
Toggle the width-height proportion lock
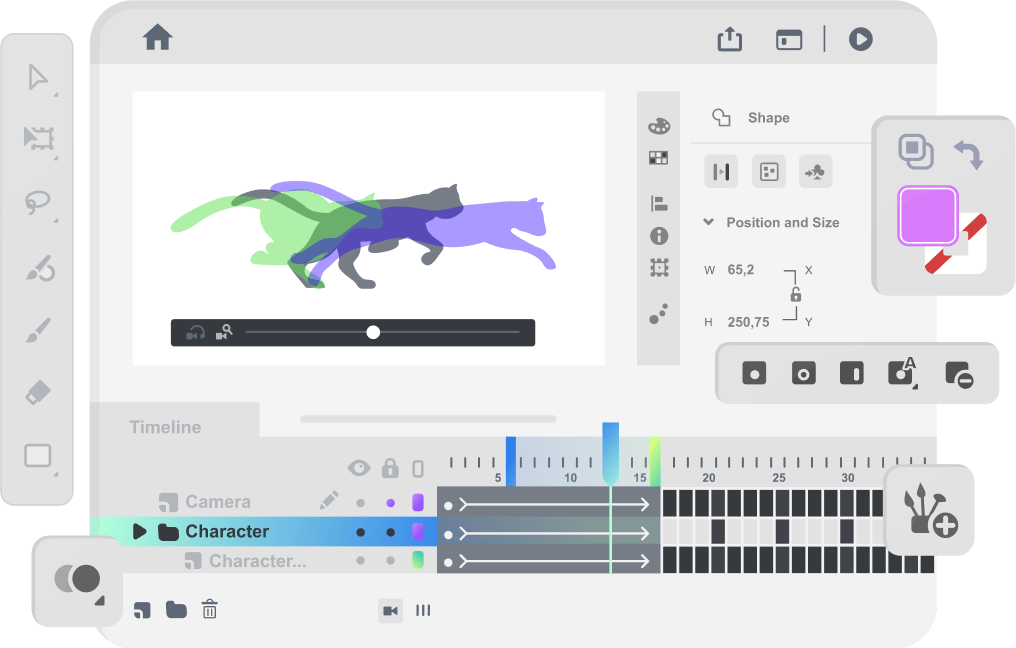(796, 295)
